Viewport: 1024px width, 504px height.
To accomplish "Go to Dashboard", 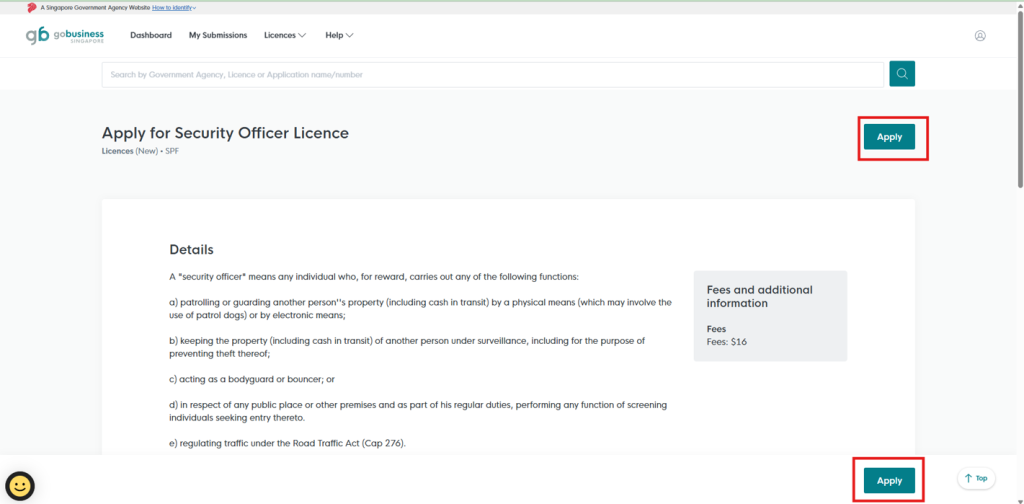I will pyautogui.click(x=151, y=35).
